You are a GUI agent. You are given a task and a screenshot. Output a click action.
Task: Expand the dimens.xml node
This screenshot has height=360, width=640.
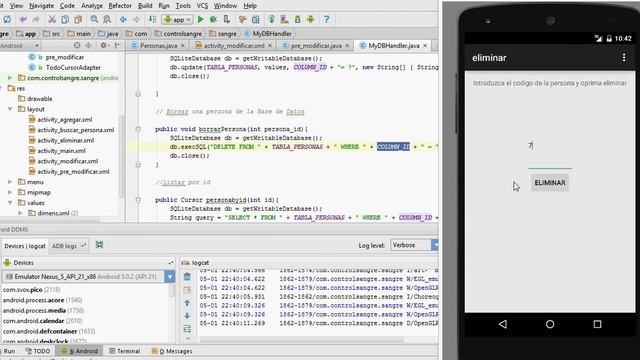pos(20,213)
